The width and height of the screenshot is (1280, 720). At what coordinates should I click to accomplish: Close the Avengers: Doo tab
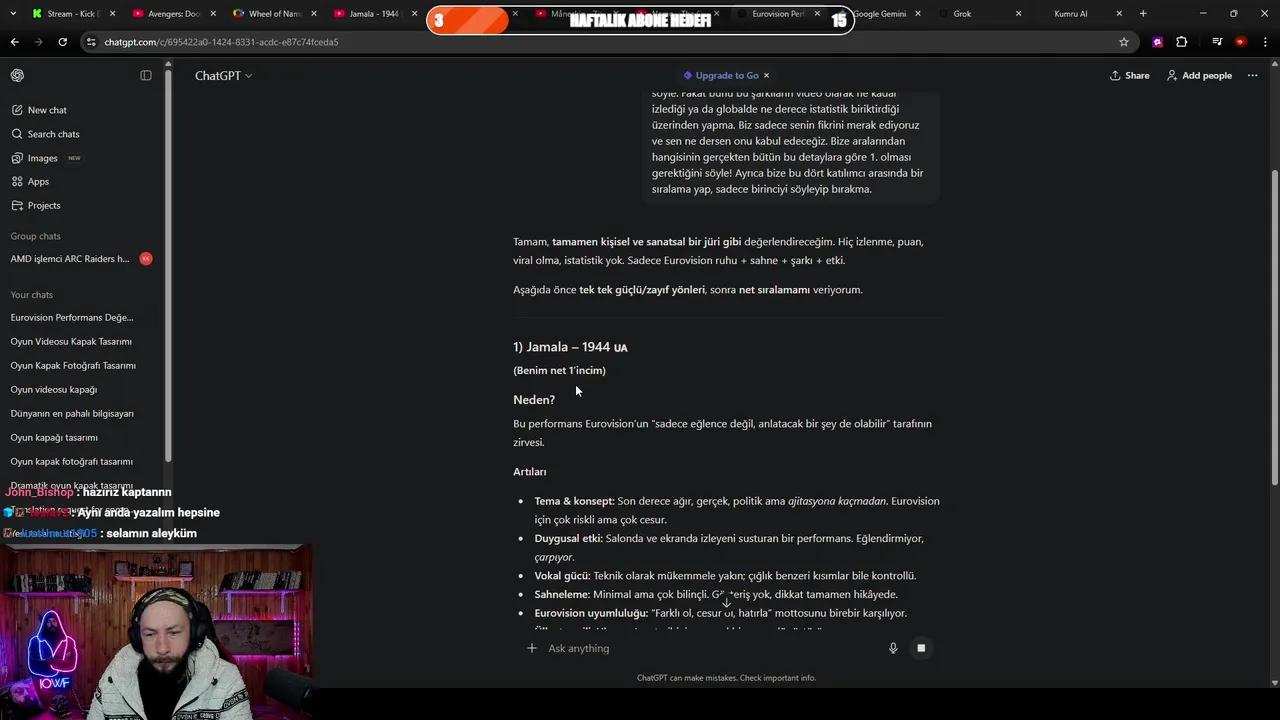pos(213,14)
